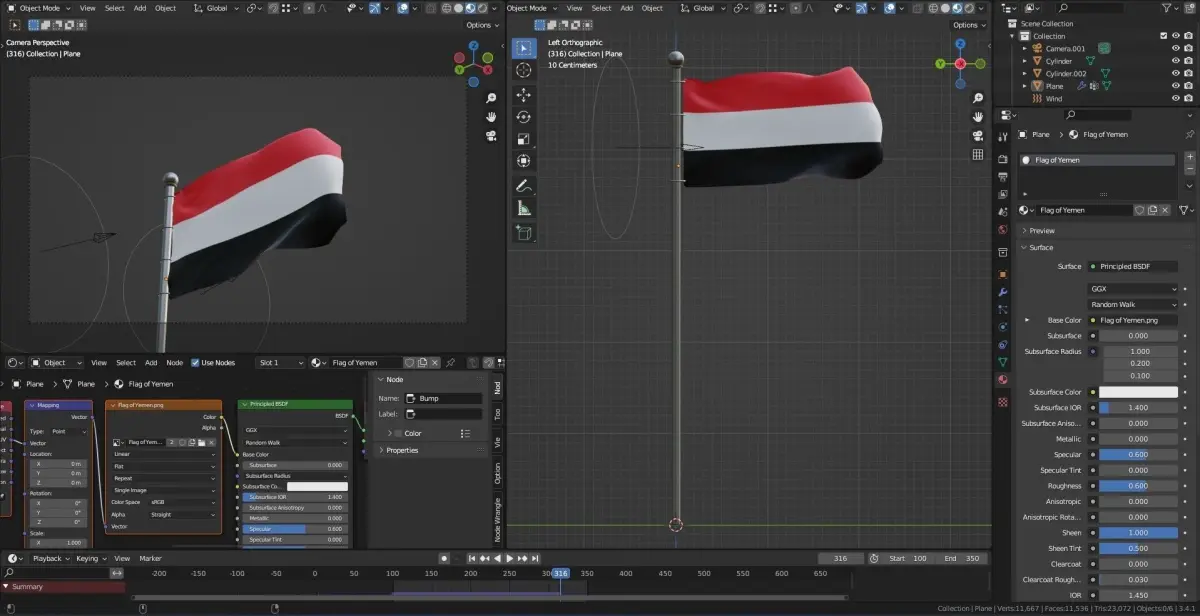Pin the properties editor context
1200x616 pixels.
[x=1188, y=134]
